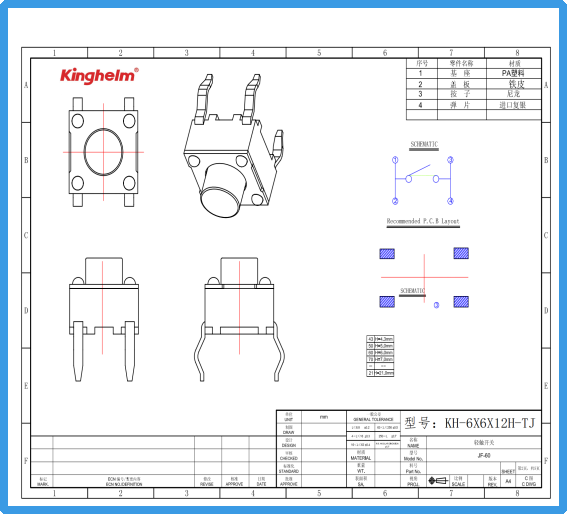Click the 'REVISE' label in the revision block
This screenshot has width=568, height=514.
tap(207, 484)
